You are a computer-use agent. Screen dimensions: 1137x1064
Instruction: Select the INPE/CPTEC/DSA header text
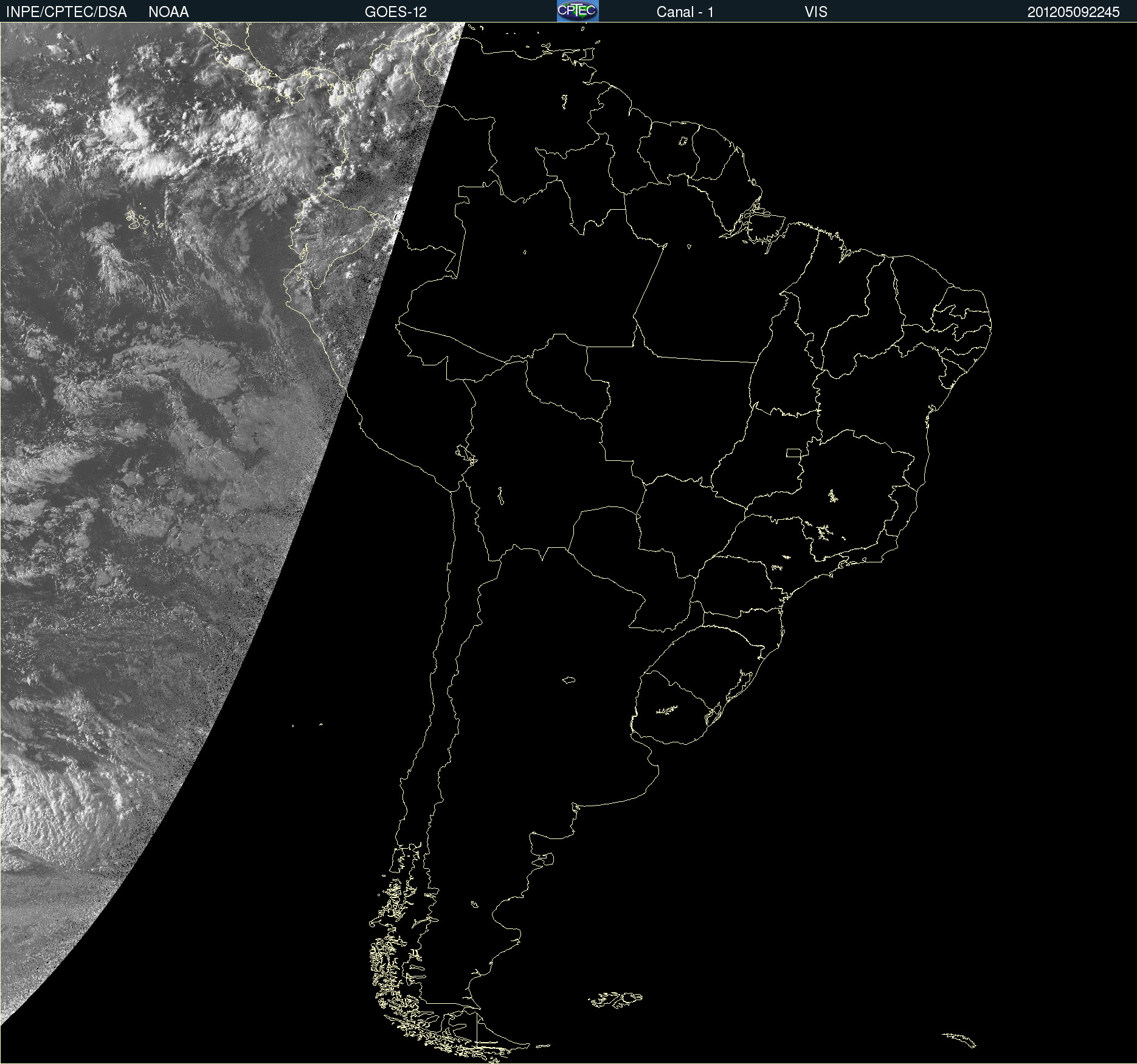coord(66,12)
